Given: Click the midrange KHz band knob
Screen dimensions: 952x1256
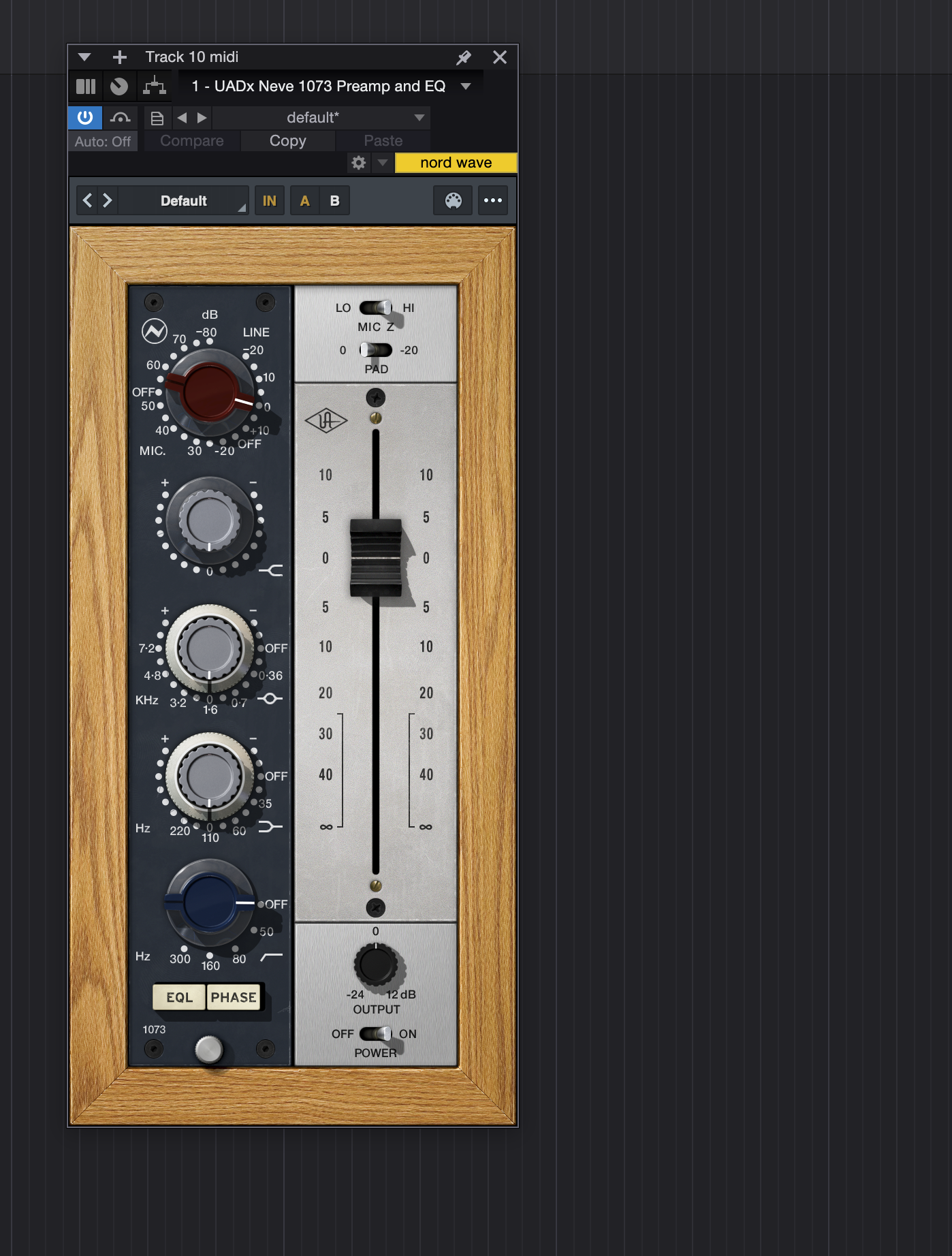Looking at the screenshot, I should pyautogui.click(x=210, y=648).
